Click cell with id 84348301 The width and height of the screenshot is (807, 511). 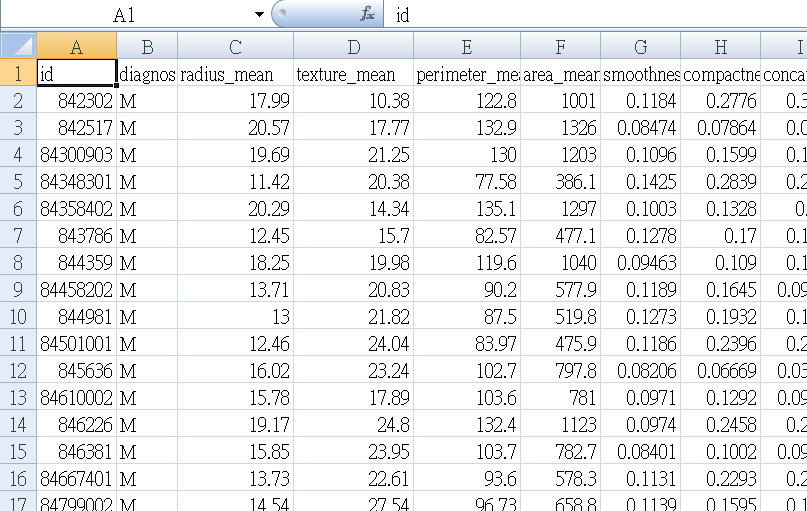(77, 182)
